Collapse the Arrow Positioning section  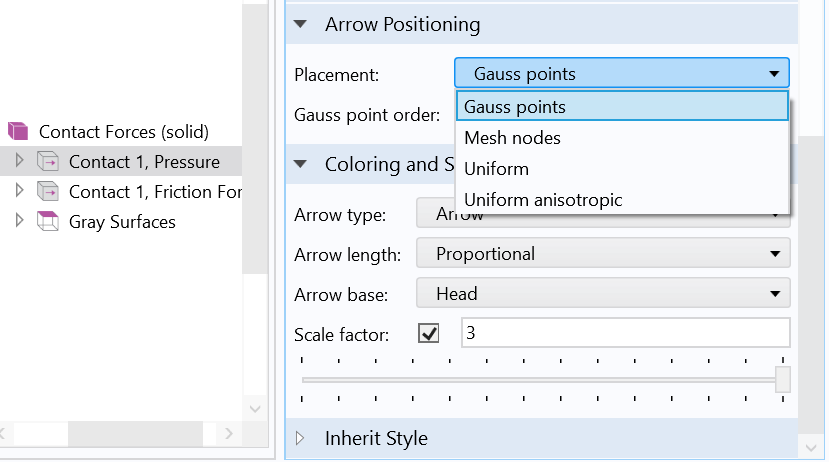[x=300, y=25]
